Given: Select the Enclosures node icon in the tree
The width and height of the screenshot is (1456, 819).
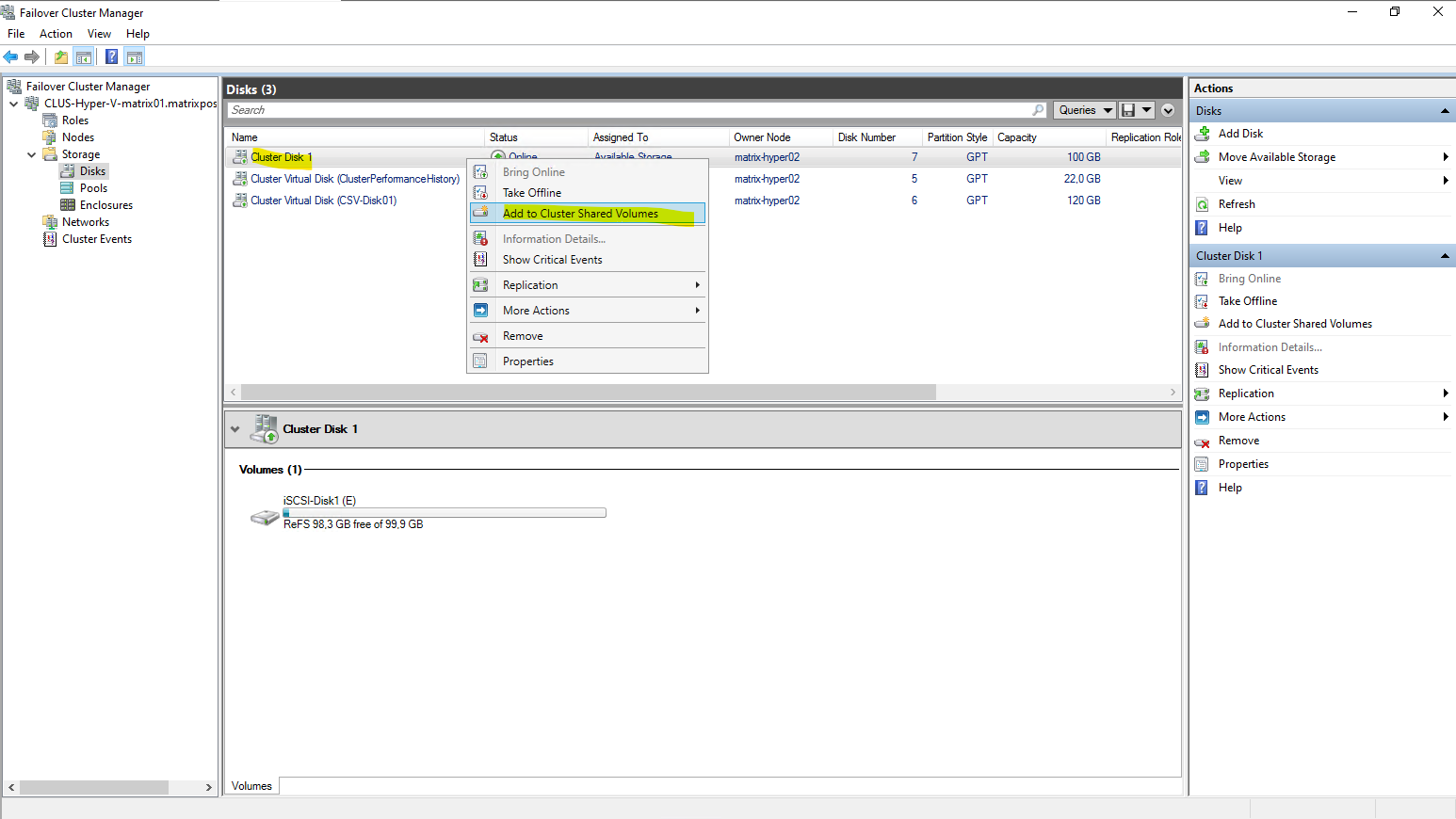Looking at the screenshot, I should [x=68, y=205].
